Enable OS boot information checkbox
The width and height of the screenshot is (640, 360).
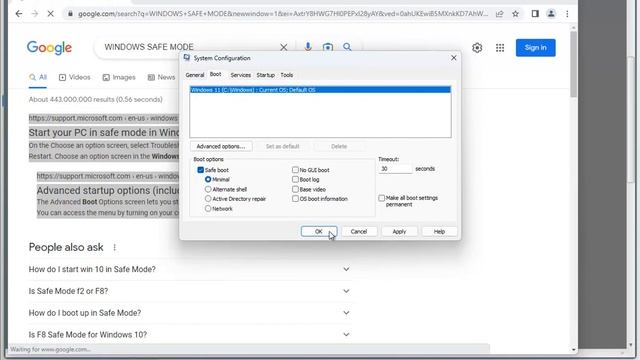[295, 199]
